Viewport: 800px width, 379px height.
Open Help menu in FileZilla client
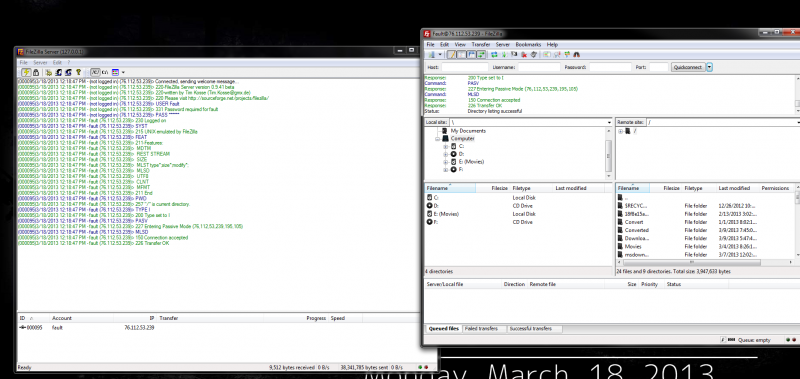552,44
